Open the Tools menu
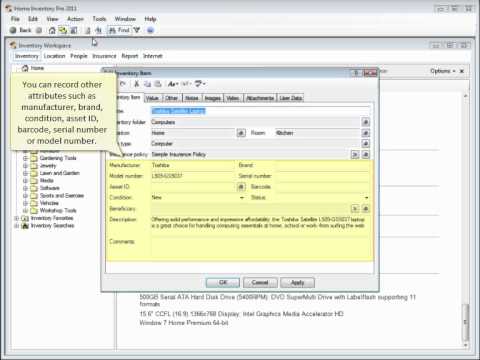The width and height of the screenshot is (480, 360). tap(99, 19)
